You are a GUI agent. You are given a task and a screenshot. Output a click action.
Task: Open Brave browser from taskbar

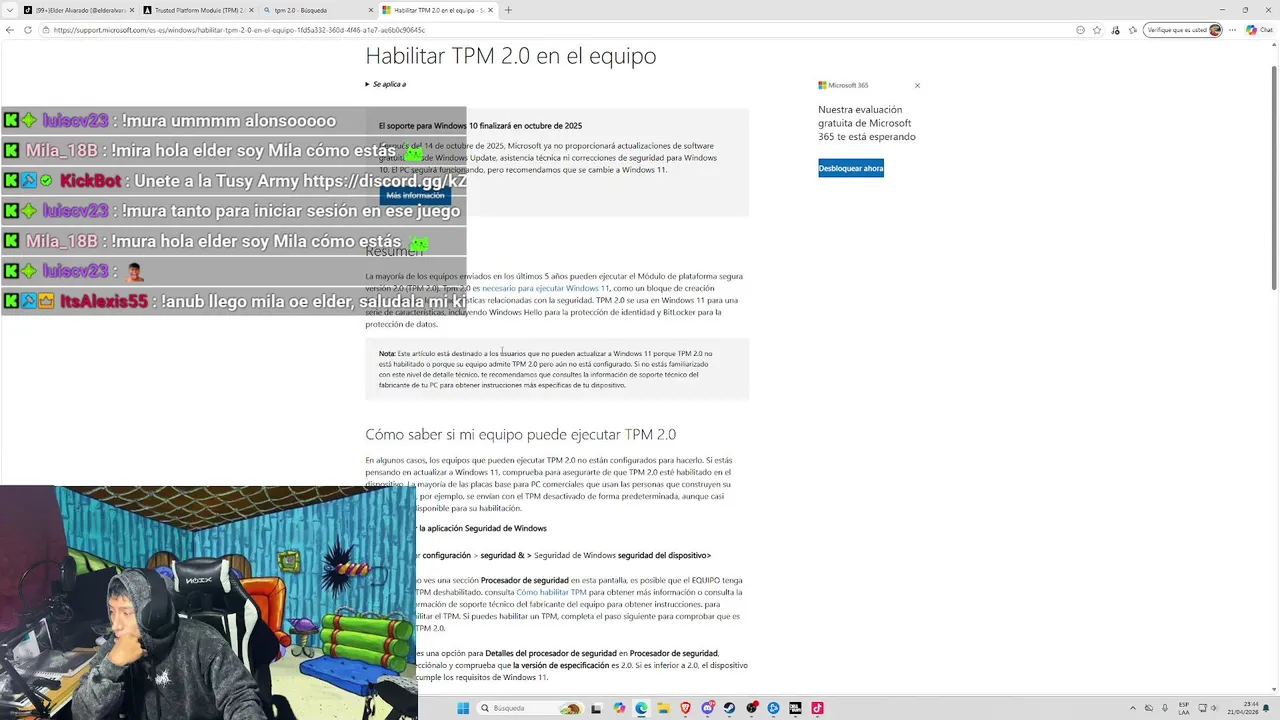click(685, 708)
